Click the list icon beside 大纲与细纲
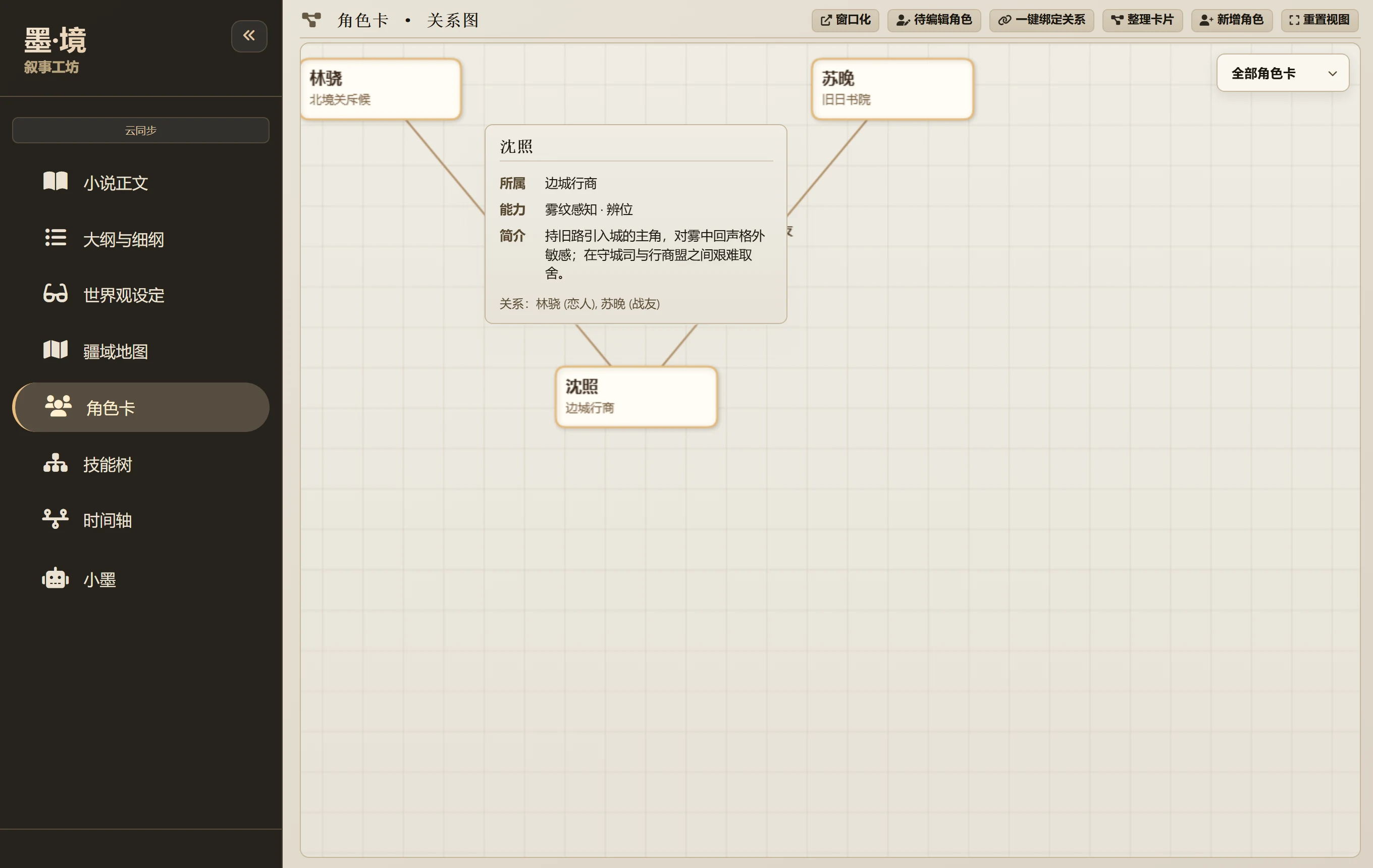The image size is (1373, 868). point(56,237)
